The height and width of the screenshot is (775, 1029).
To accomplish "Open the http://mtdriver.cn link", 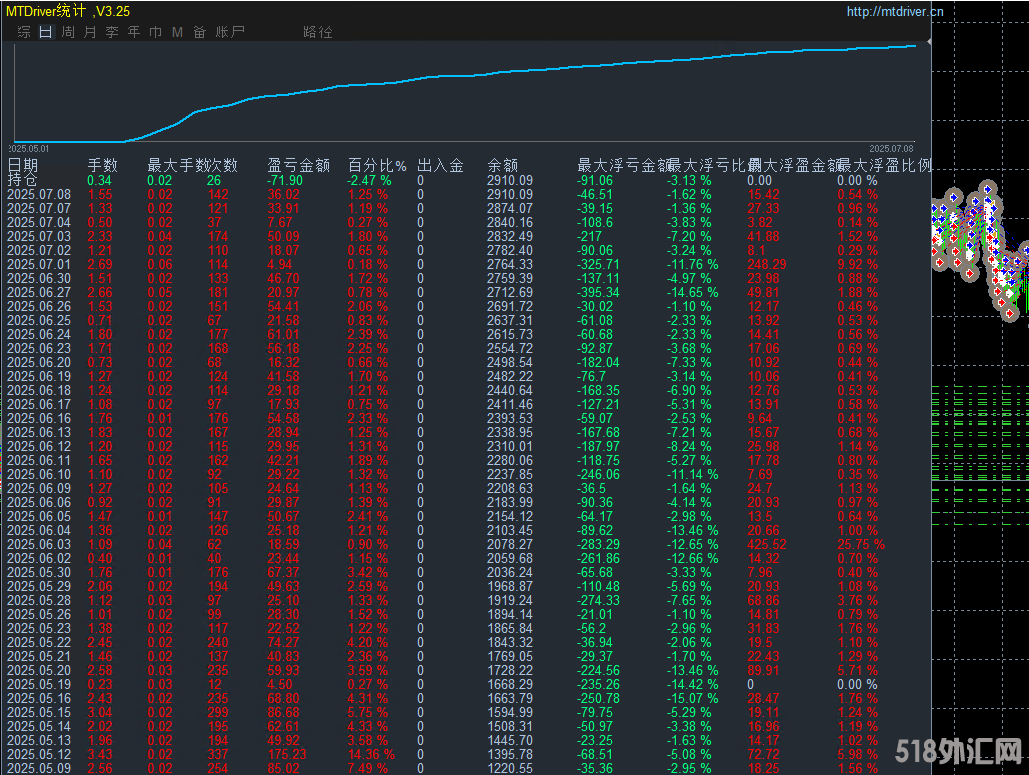I will point(894,11).
